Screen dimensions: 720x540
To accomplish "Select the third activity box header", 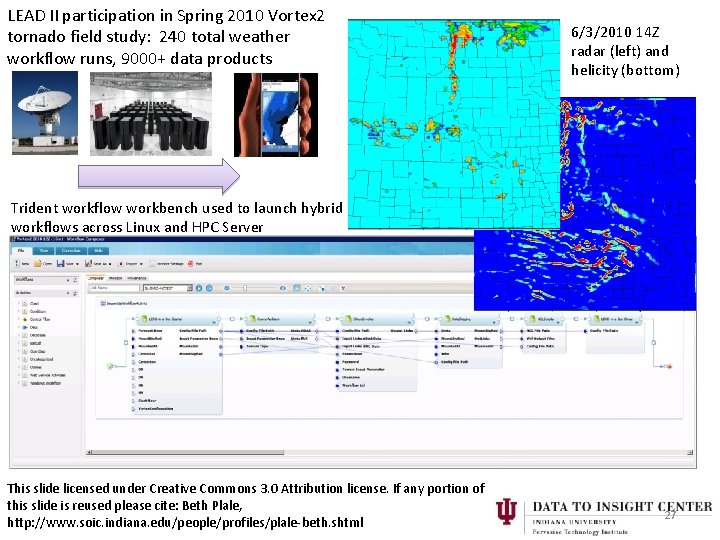I will (x=378, y=319).
